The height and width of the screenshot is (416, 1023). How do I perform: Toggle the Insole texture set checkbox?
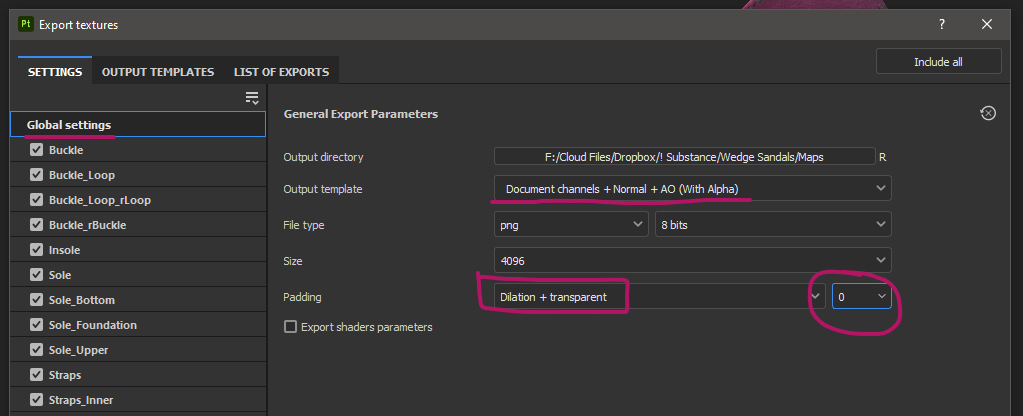tap(38, 250)
